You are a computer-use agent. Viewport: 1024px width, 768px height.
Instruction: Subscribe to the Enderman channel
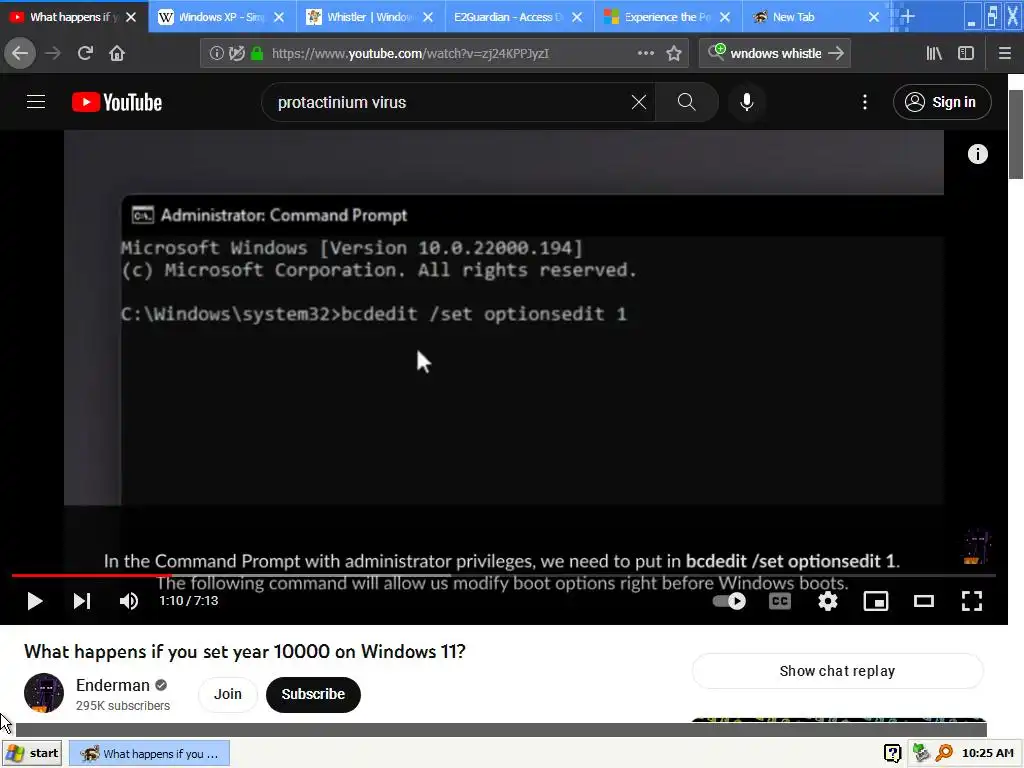[313, 694]
